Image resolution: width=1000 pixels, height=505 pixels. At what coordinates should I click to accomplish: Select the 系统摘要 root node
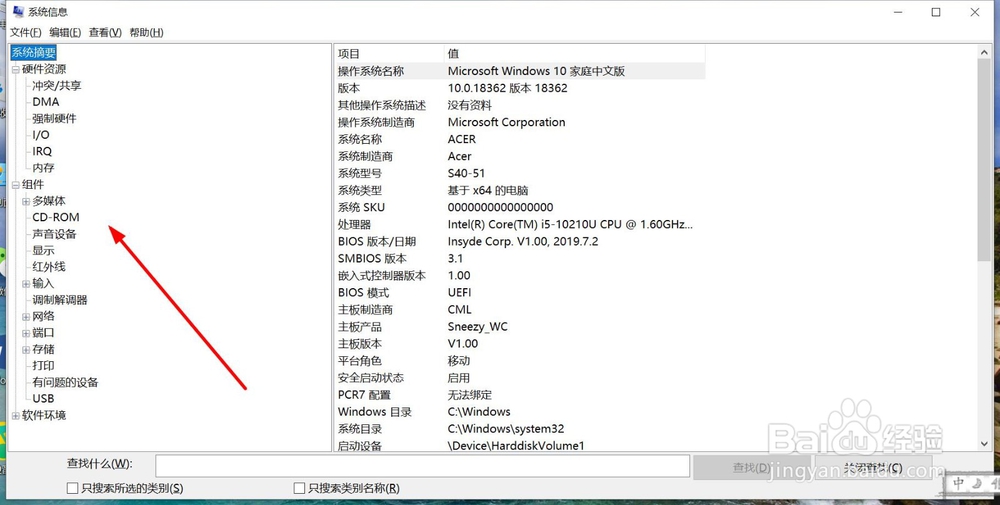(34, 52)
